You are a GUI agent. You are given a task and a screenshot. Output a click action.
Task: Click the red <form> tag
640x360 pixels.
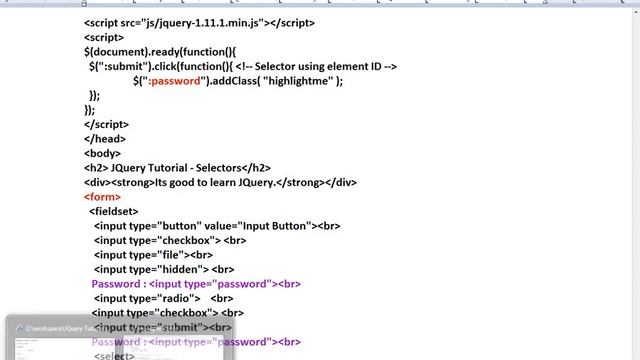tap(102, 197)
